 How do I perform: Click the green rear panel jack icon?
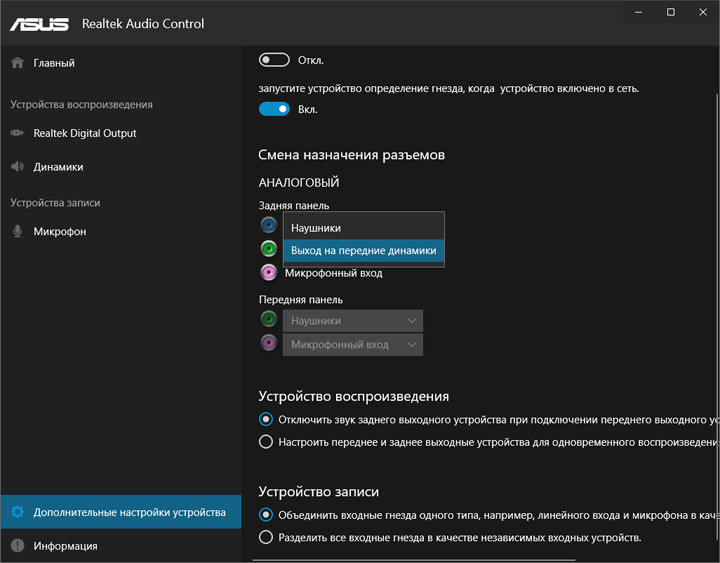tap(268, 249)
